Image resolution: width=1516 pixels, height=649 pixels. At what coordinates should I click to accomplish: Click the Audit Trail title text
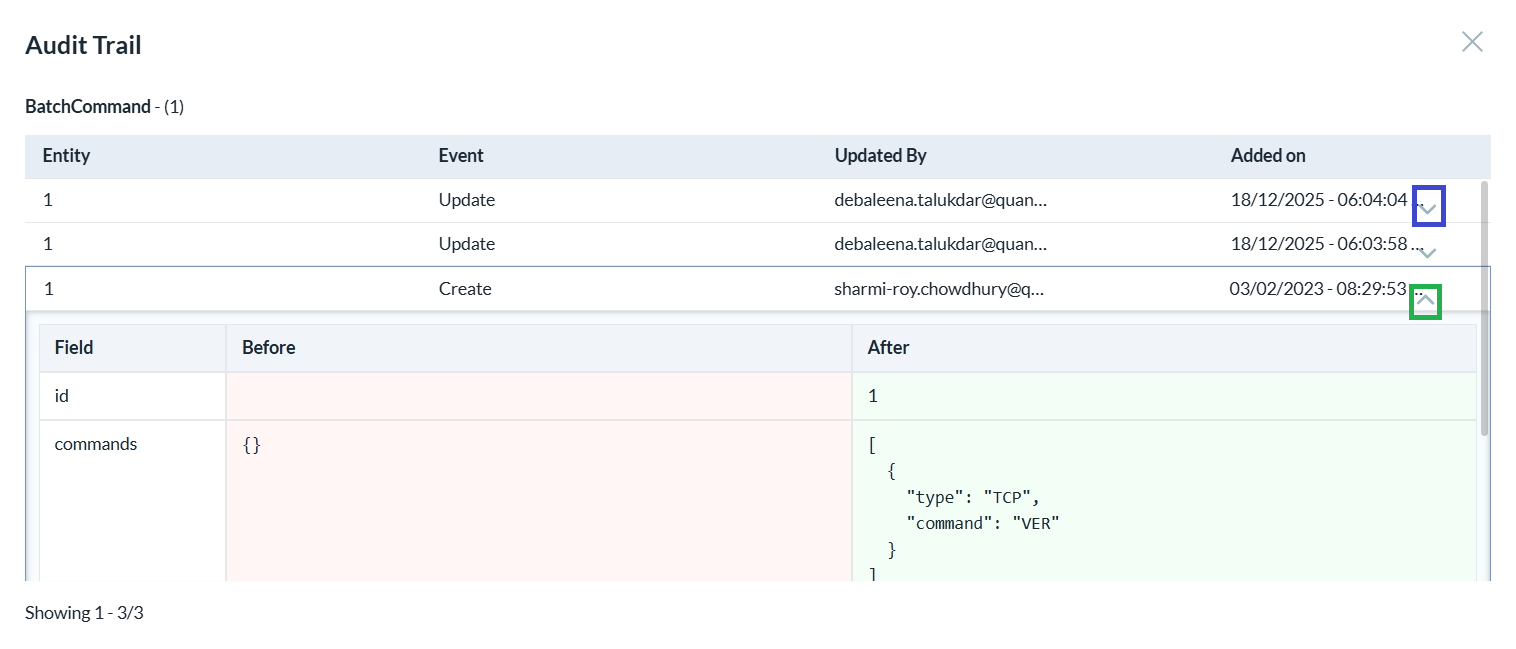click(83, 44)
